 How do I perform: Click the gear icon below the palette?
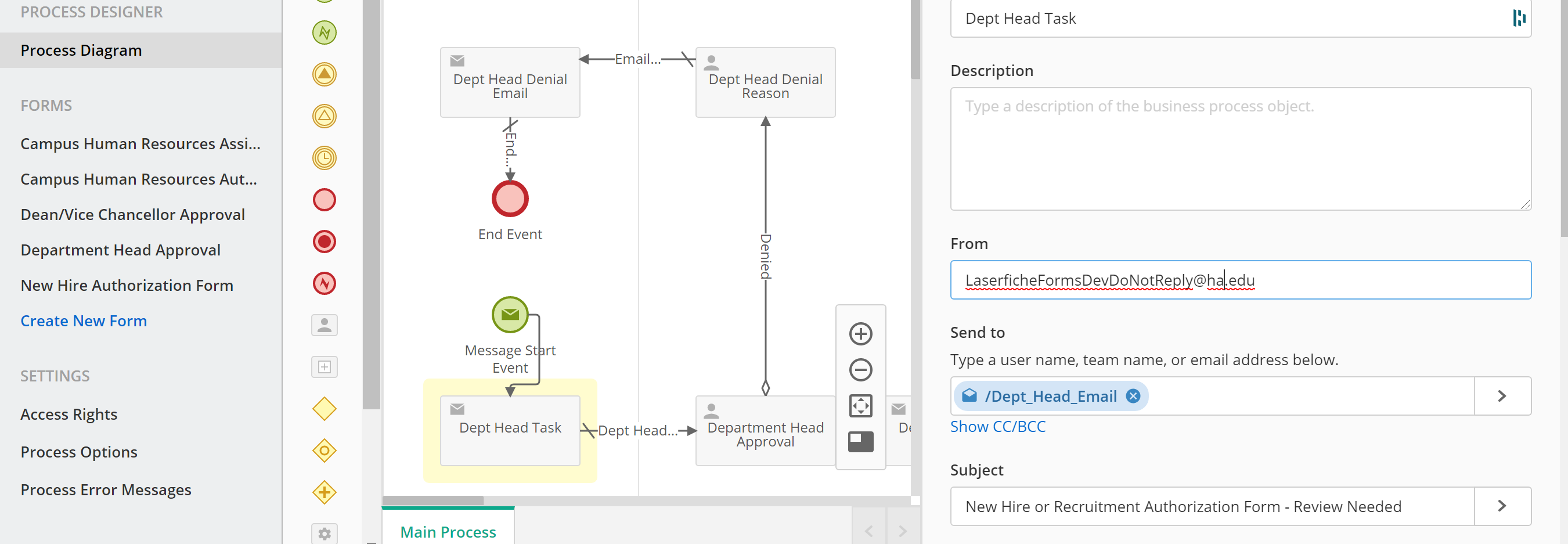click(x=325, y=534)
